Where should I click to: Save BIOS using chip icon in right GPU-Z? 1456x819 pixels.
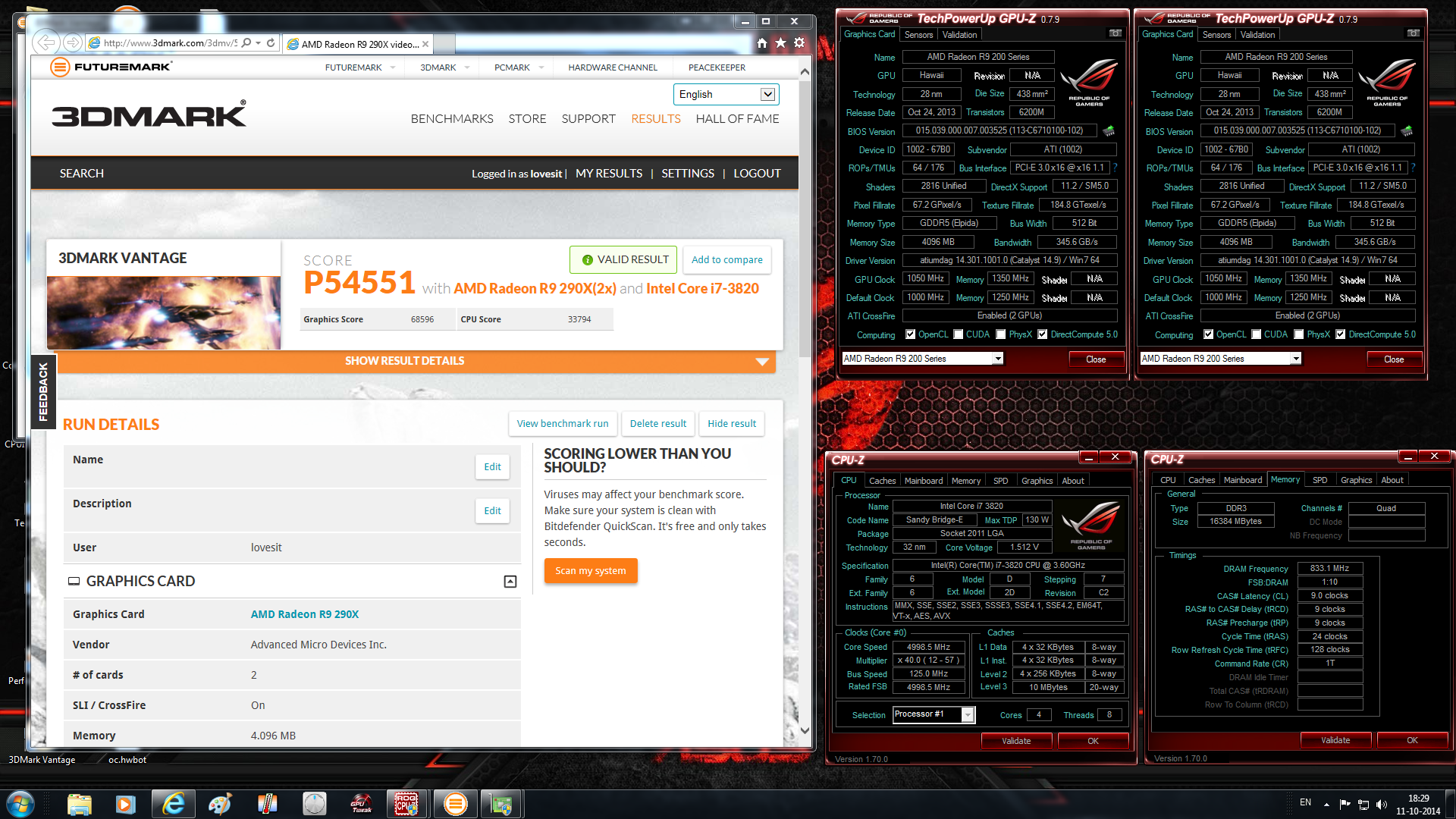1407,131
